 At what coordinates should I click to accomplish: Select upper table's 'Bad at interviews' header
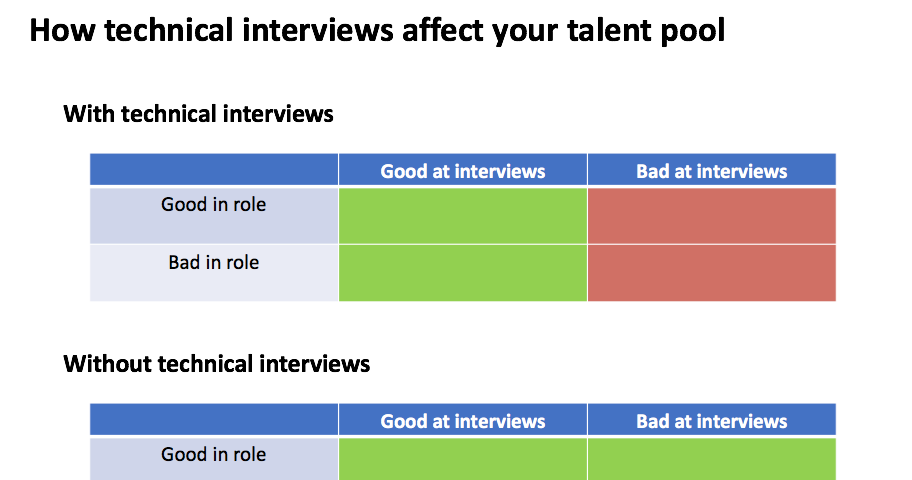tap(711, 171)
